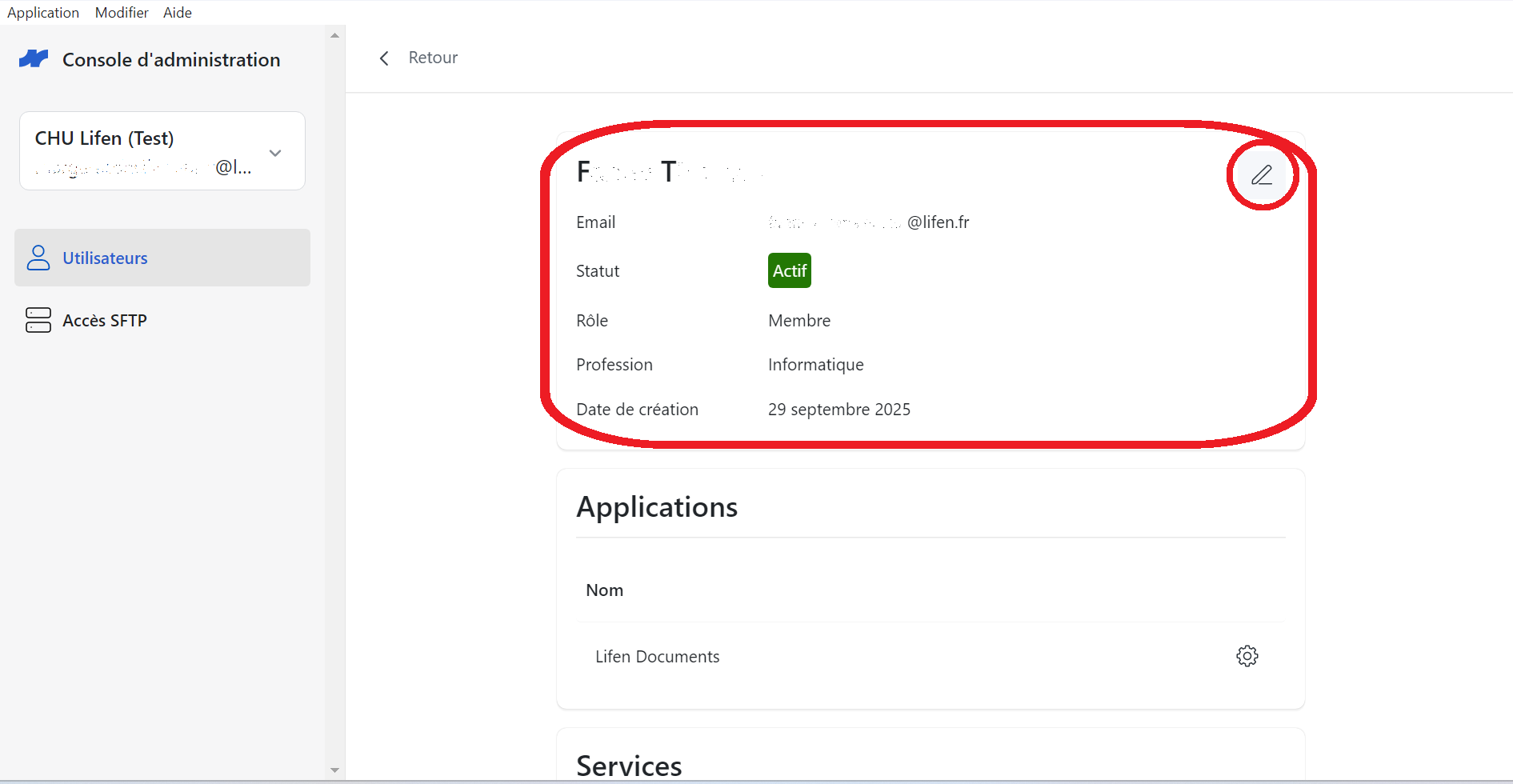Click the Retour link

pyautogui.click(x=433, y=58)
